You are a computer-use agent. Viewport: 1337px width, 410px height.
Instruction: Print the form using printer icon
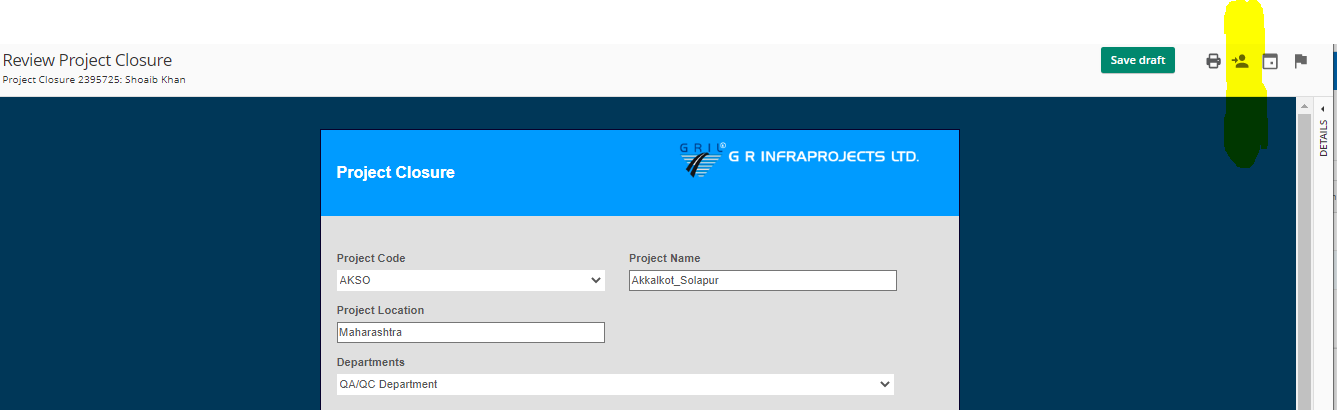click(1213, 61)
